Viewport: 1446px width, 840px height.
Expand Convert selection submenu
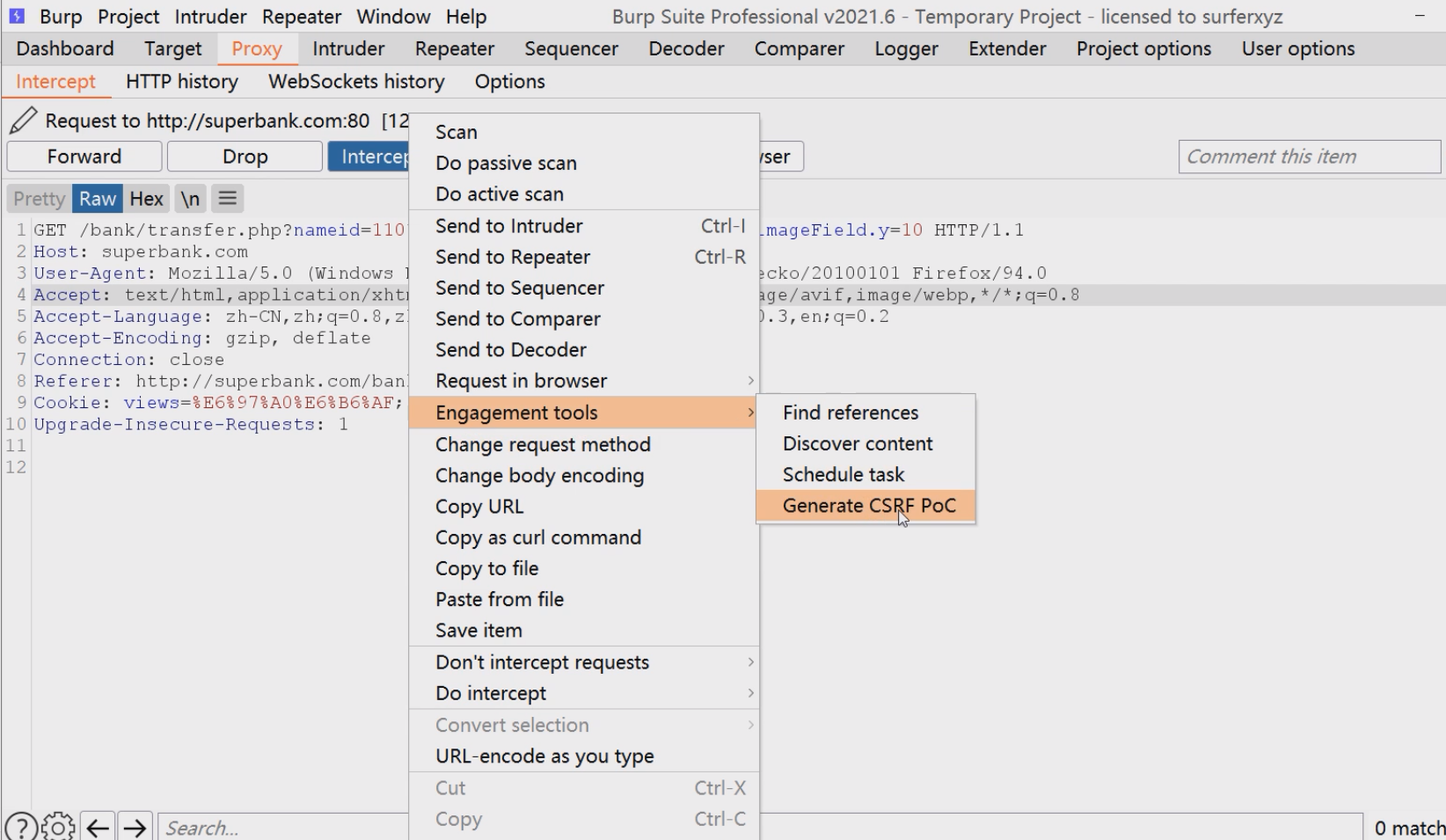click(584, 725)
